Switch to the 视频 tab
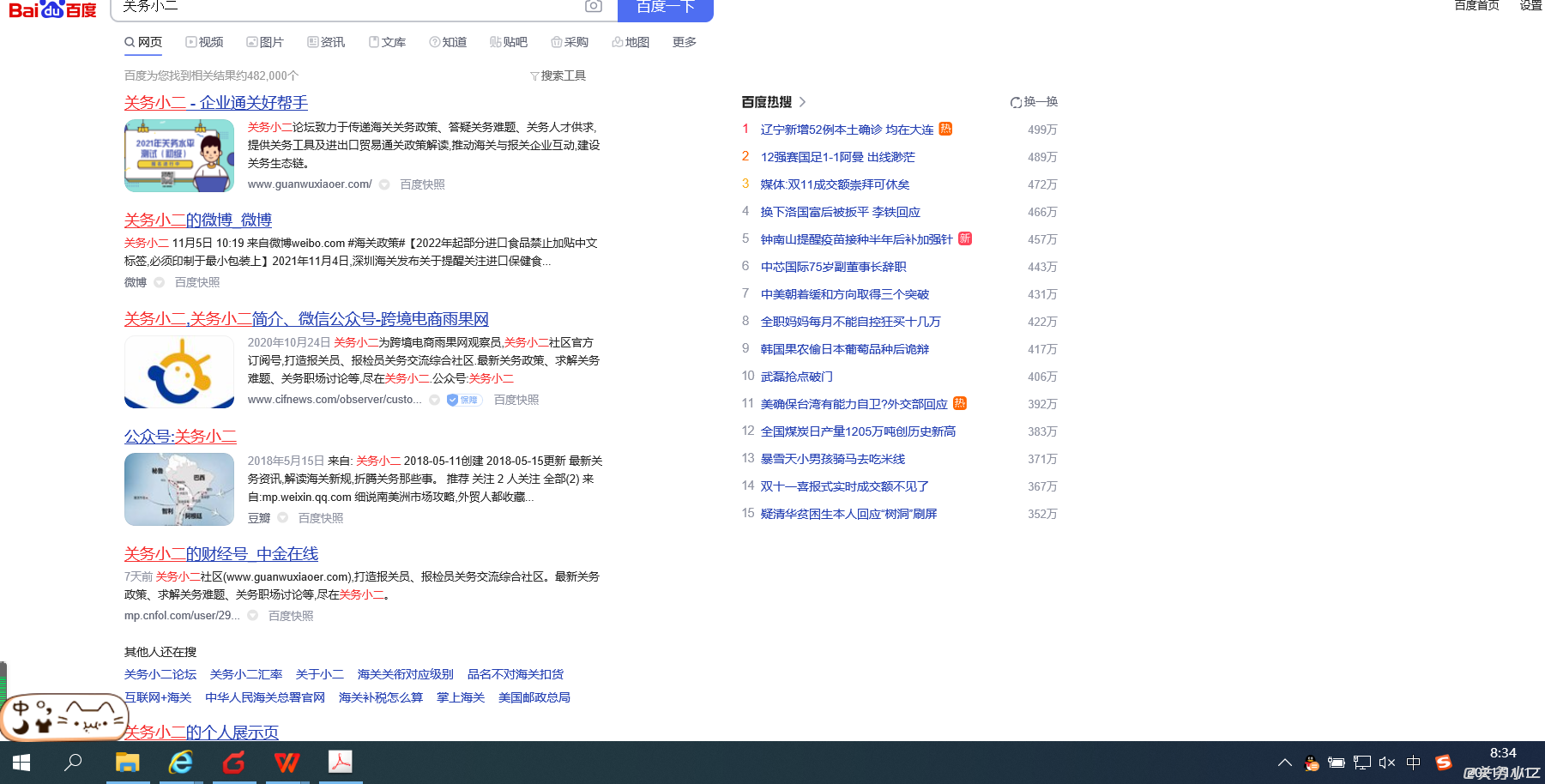 point(204,42)
